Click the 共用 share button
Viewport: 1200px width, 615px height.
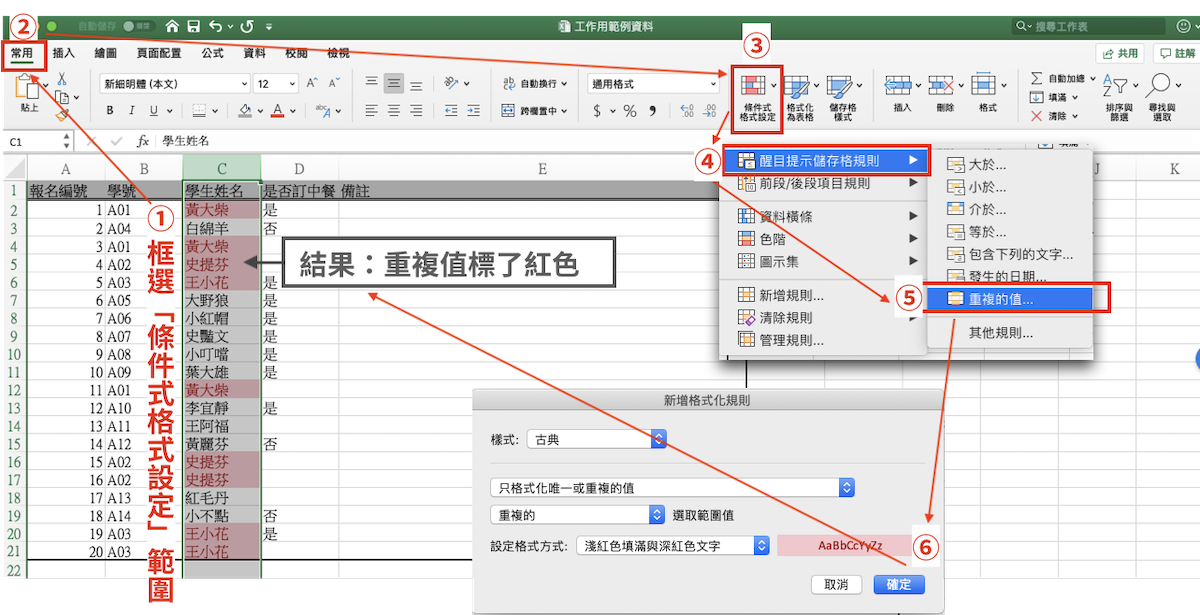point(1119,53)
